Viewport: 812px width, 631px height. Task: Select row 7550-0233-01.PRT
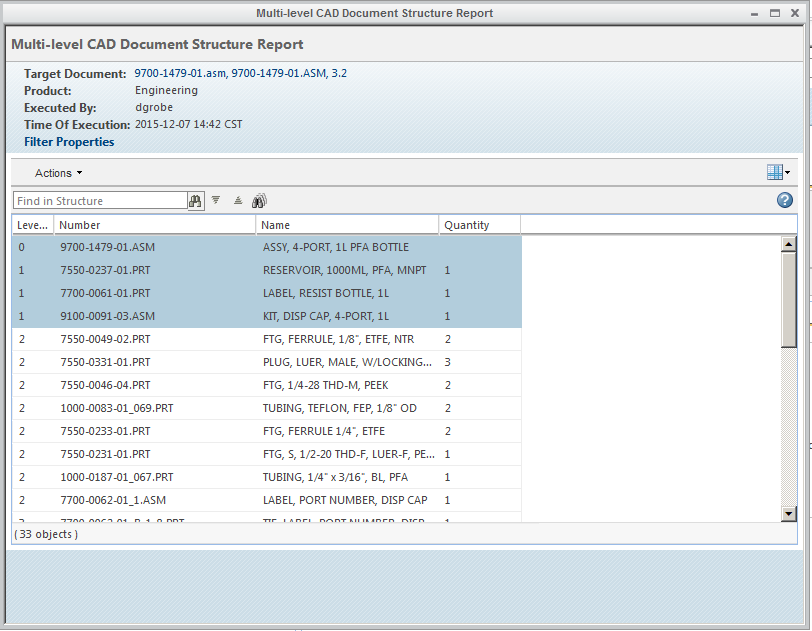tap(267, 431)
